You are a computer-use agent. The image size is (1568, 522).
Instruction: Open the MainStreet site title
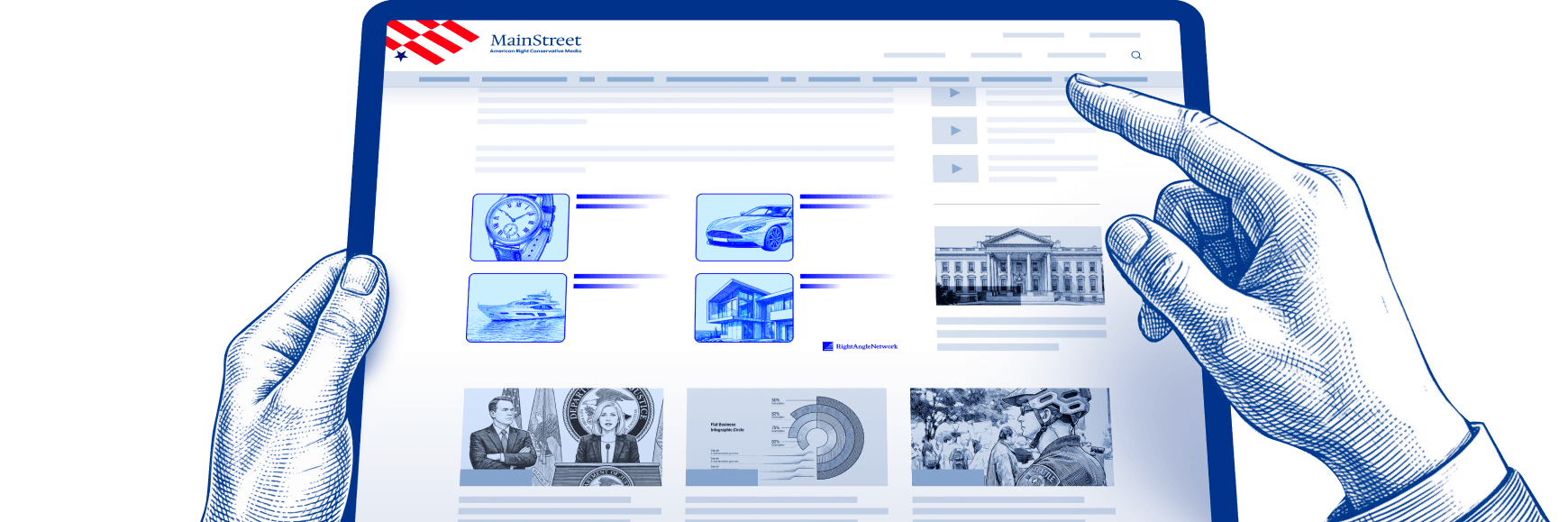[535, 40]
